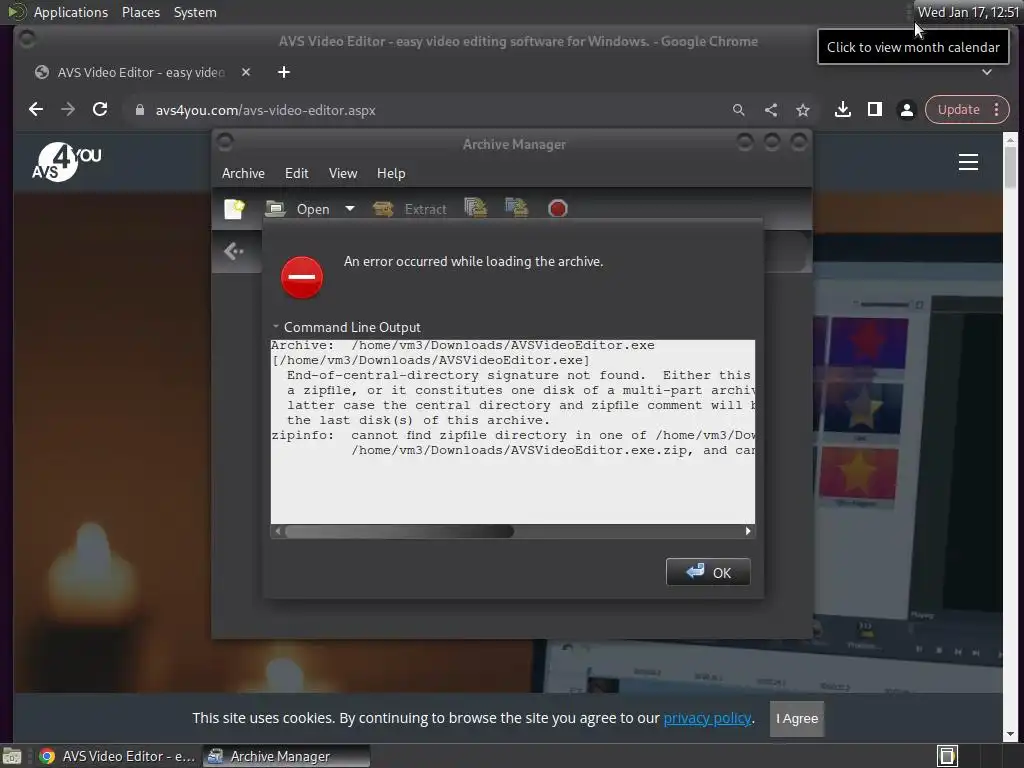Viewport: 1024px width, 768px height.
Task: Open the Chrome tab search chevron
Action: (x=987, y=72)
